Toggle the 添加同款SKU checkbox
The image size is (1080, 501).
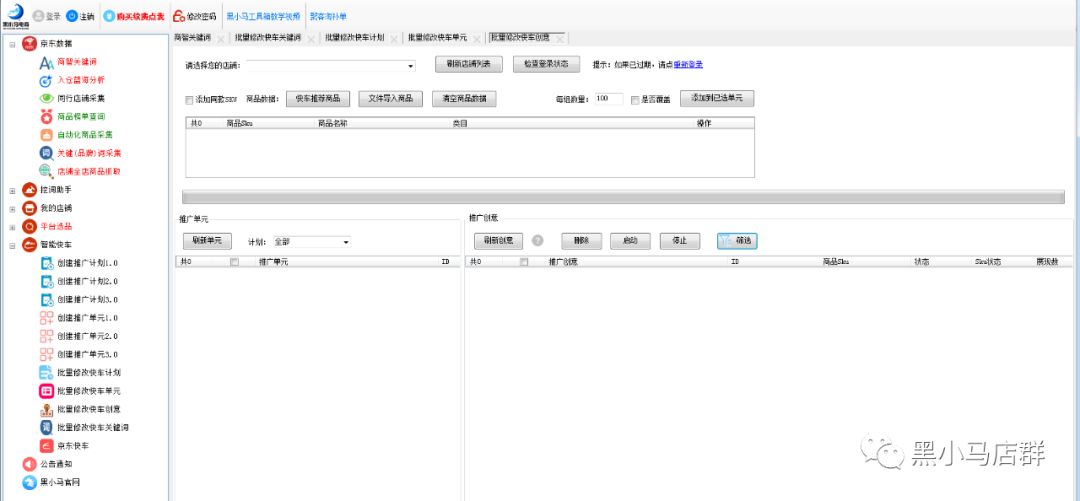[x=189, y=99]
